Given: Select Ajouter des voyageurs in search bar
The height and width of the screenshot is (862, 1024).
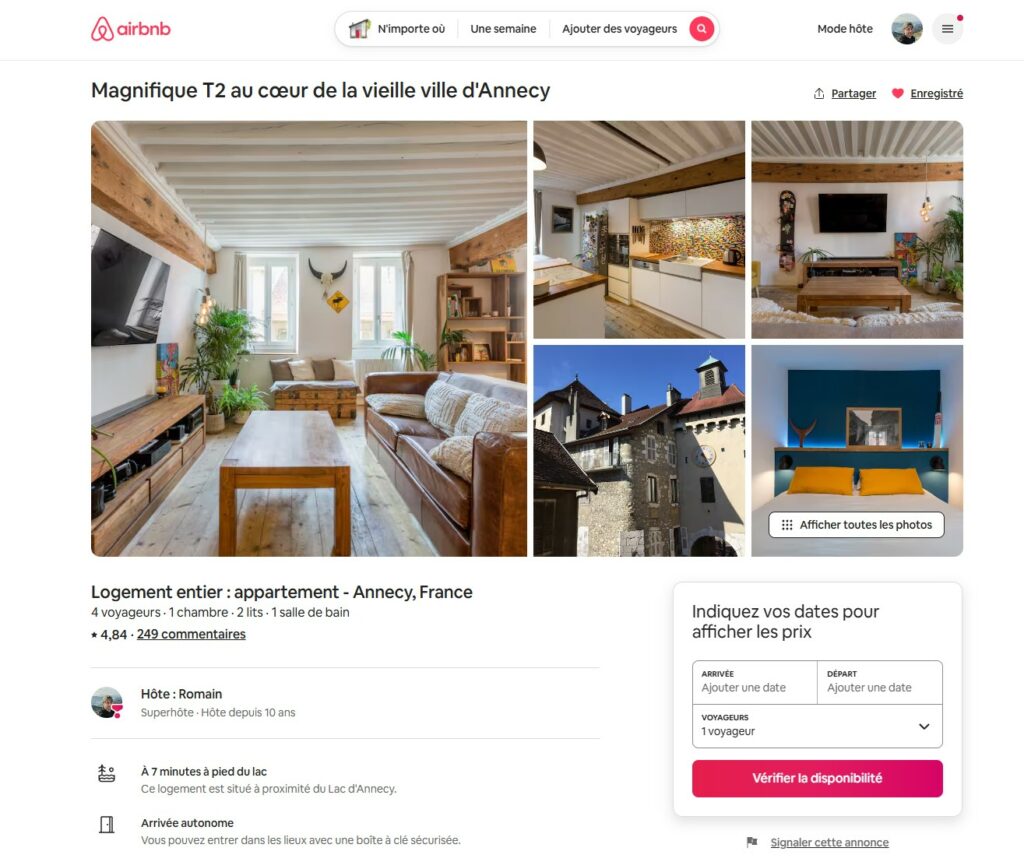Looking at the screenshot, I should tap(619, 29).
